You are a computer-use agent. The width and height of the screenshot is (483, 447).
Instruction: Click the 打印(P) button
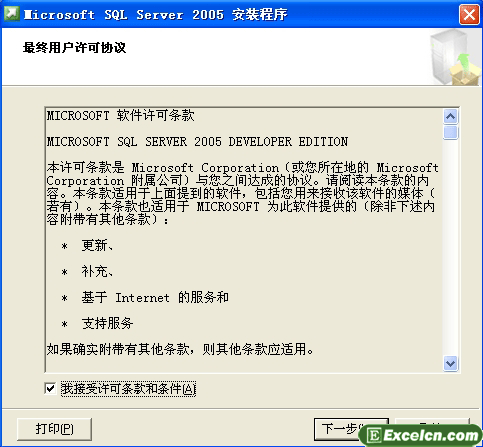[54, 429]
